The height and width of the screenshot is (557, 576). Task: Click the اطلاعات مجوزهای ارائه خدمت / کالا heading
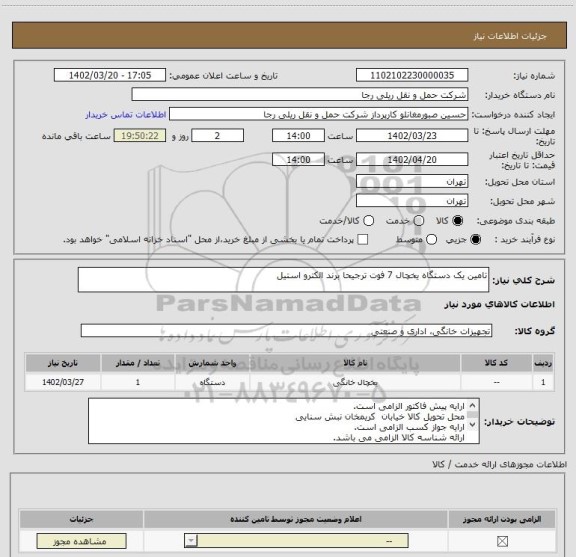(499, 464)
